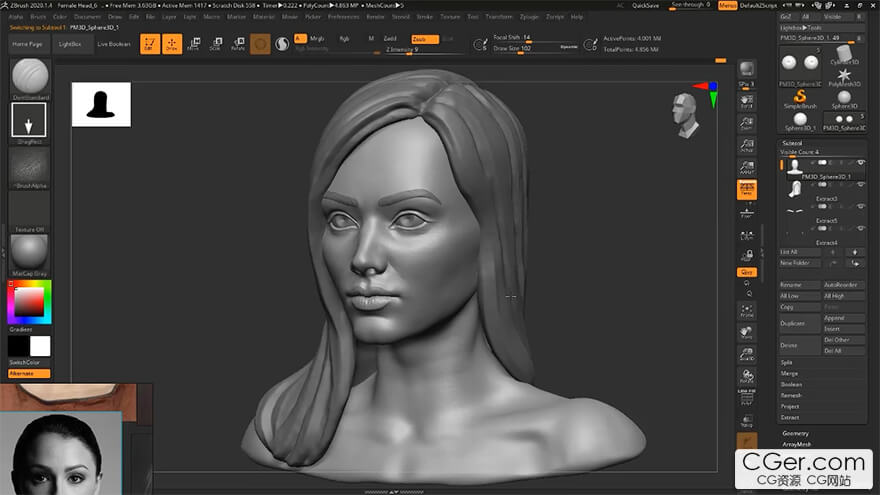Screen dimensions: 880x495
Task: Toggle visibility eye of PM3D_Sphere3D_1 subtool
Action: [860, 163]
